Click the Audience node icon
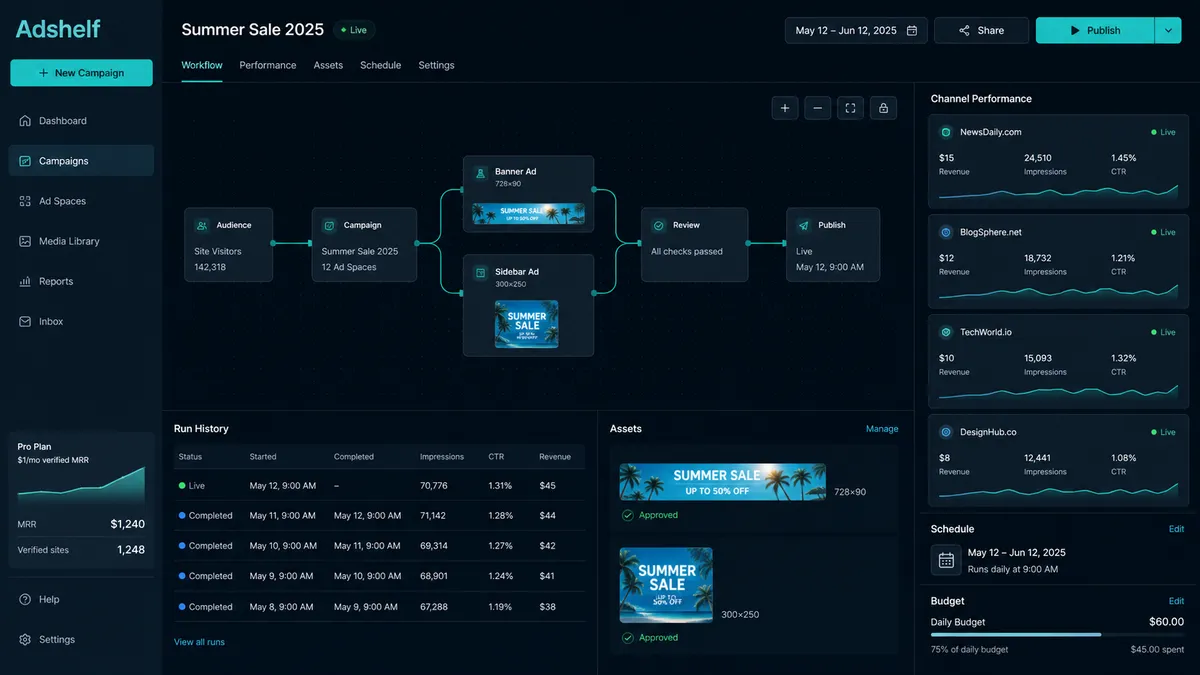 202,226
